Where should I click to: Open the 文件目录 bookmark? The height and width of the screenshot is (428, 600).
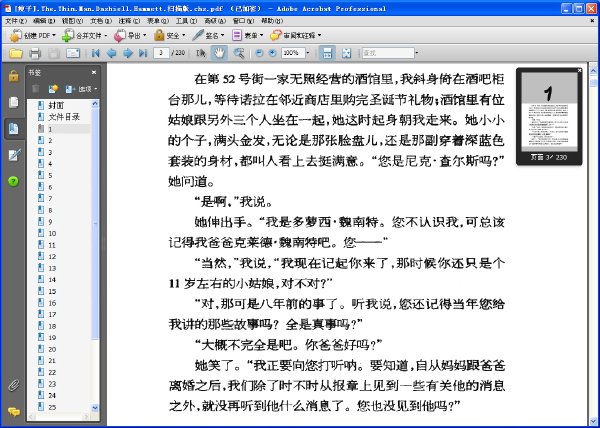(x=64, y=117)
